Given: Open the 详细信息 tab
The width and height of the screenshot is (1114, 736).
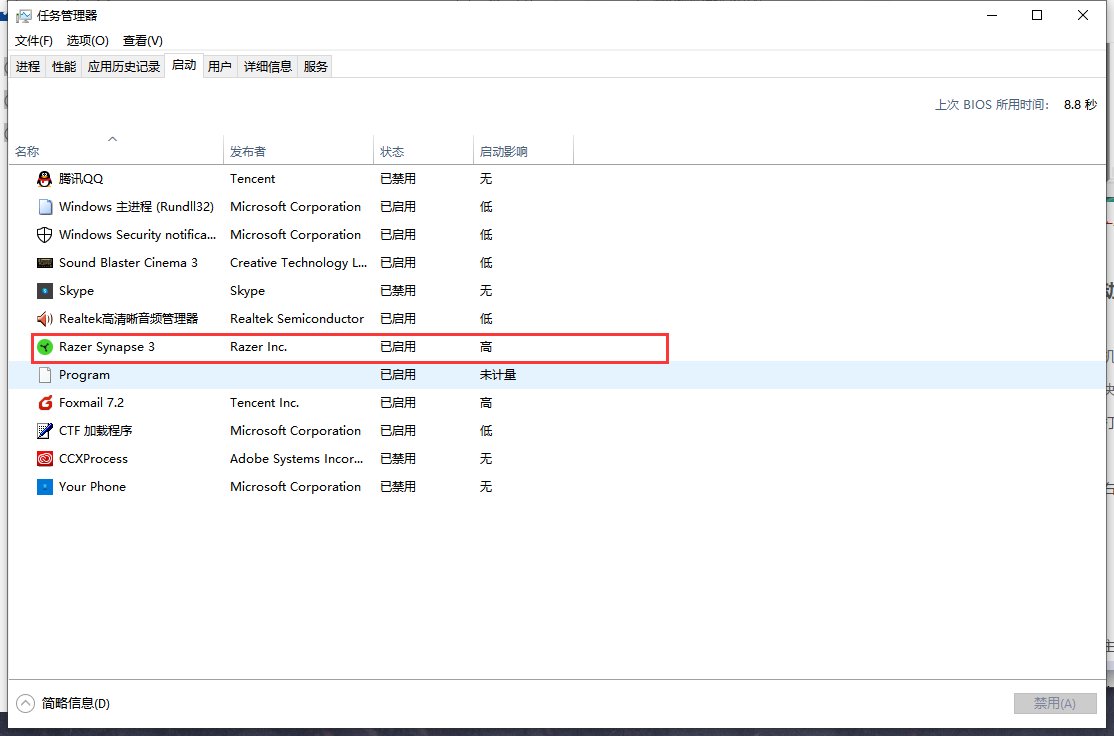Looking at the screenshot, I should tap(268, 67).
